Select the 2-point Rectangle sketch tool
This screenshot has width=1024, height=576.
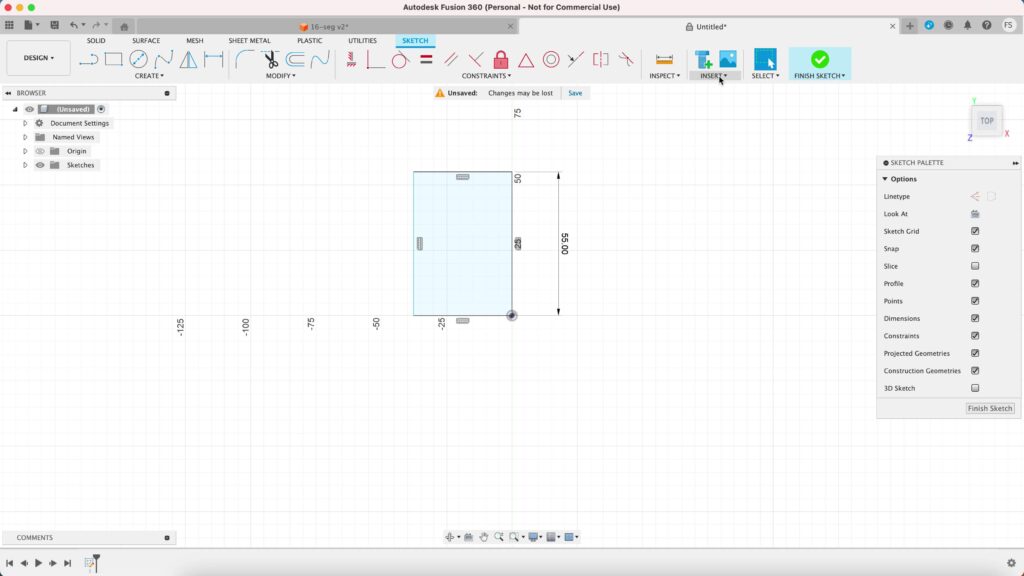[x=114, y=60]
